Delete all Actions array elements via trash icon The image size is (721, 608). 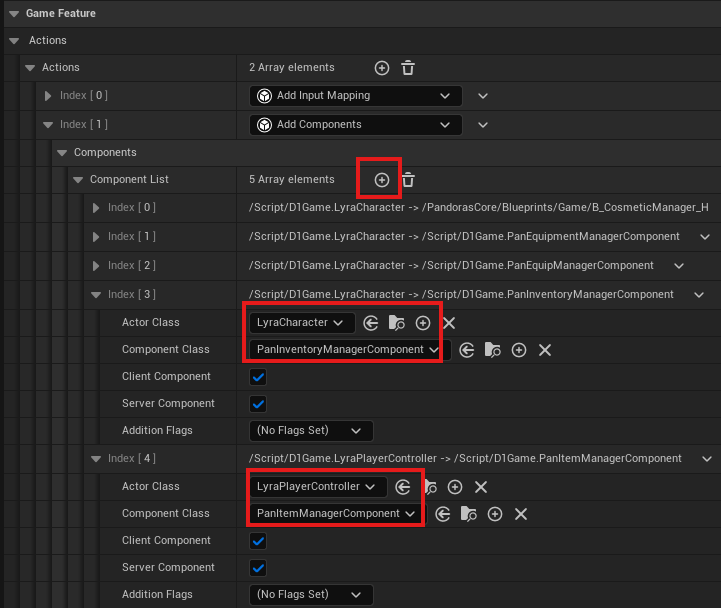408,68
